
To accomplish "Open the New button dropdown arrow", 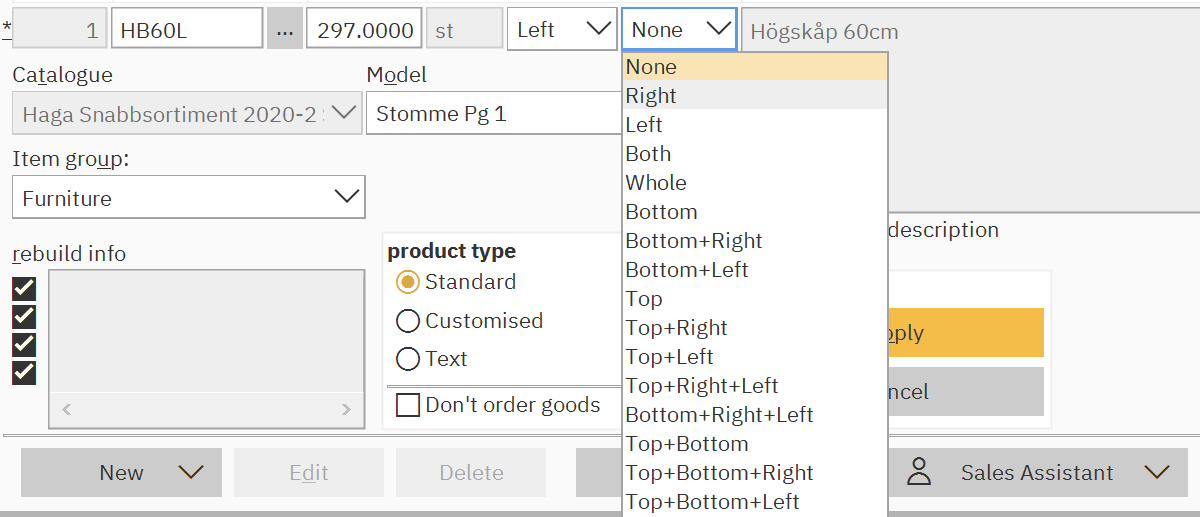I will coord(190,473).
